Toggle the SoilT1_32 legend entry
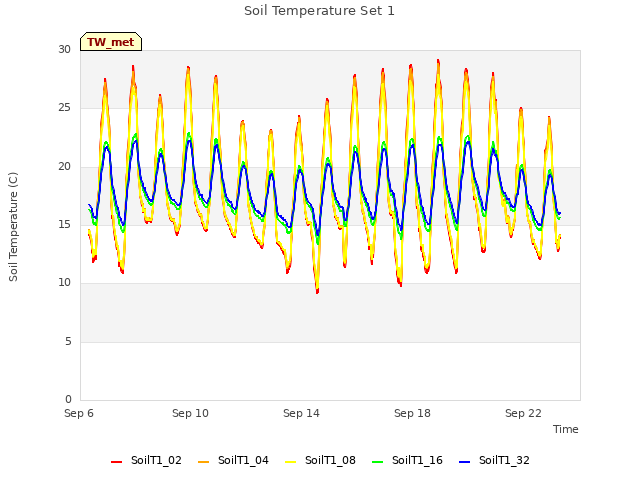Viewport: 640px width, 480px height. coord(494,460)
